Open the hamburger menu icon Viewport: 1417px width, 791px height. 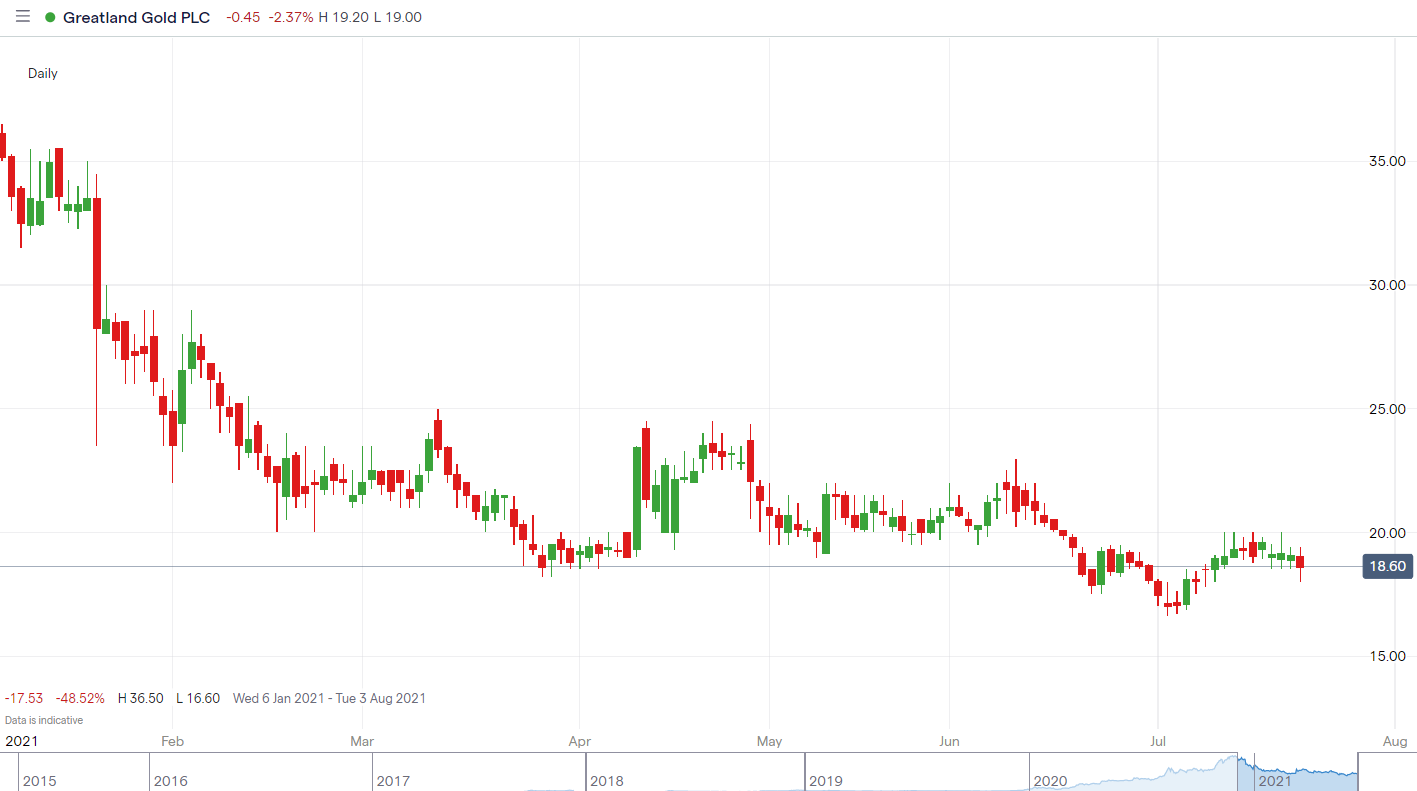[23, 17]
